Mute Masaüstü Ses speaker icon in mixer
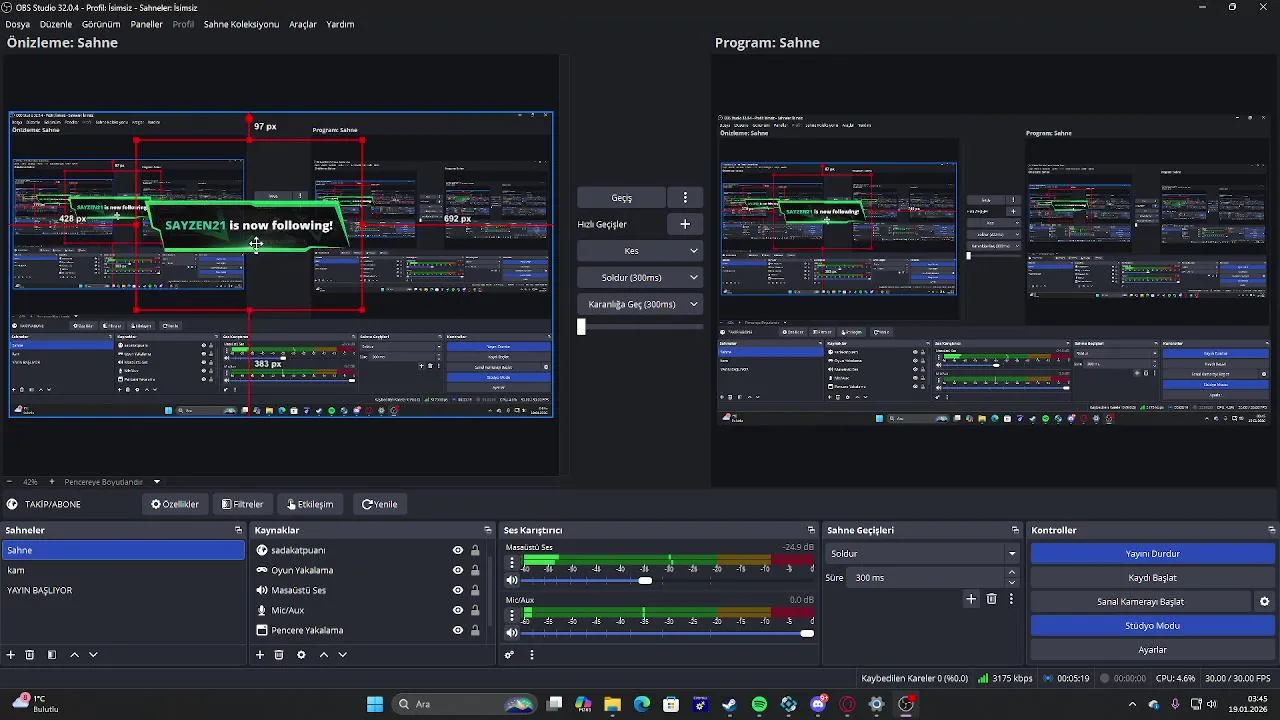This screenshot has height=720, width=1280. pos(512,581)
